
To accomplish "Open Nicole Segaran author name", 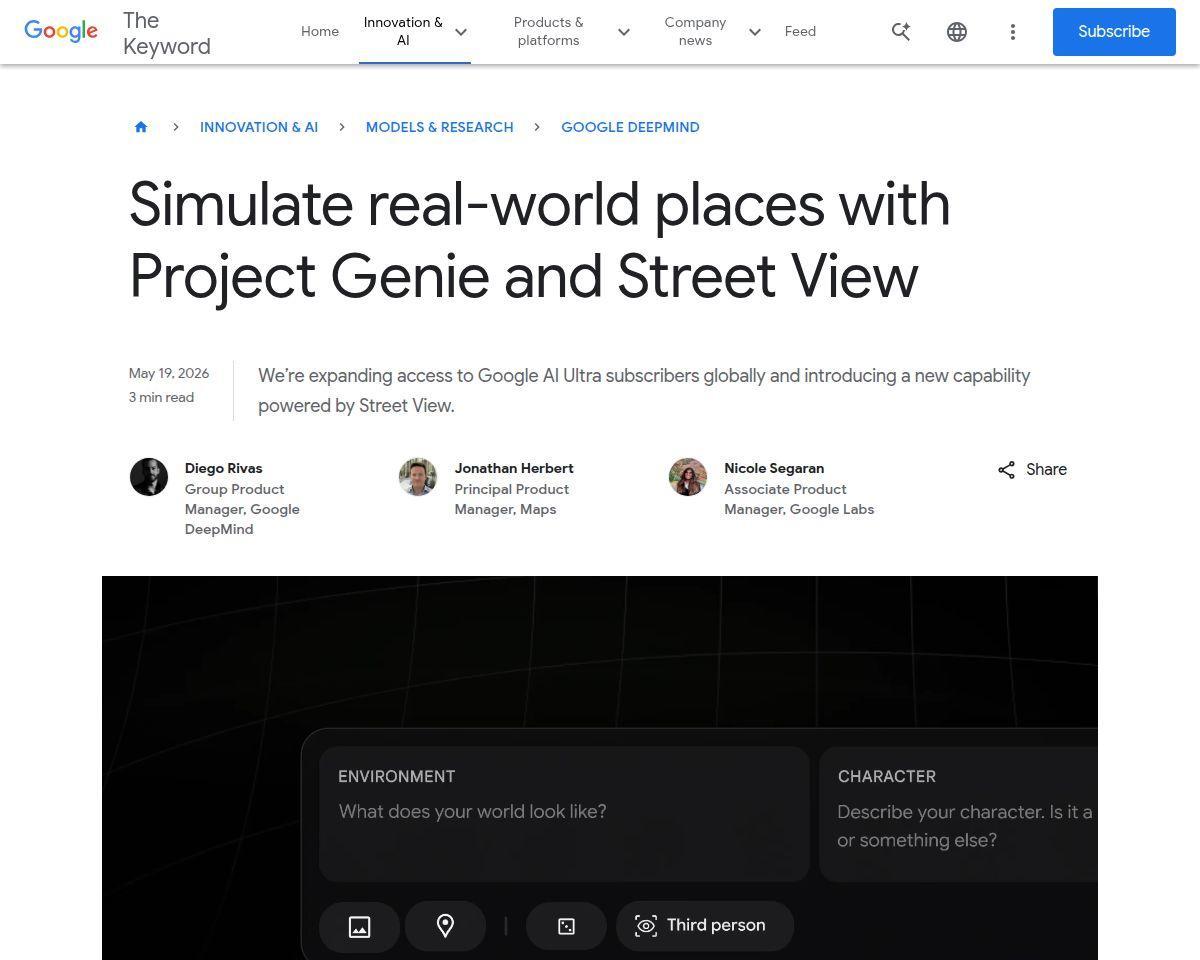I will [x=774, y=468].
